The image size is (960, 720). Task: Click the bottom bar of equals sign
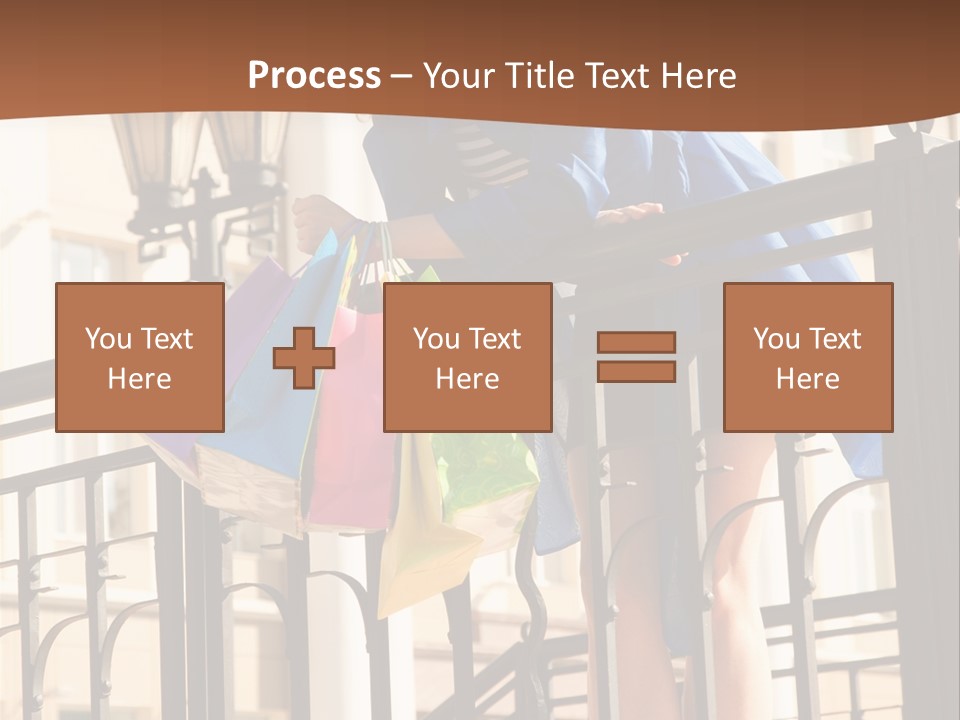[636, 372]
